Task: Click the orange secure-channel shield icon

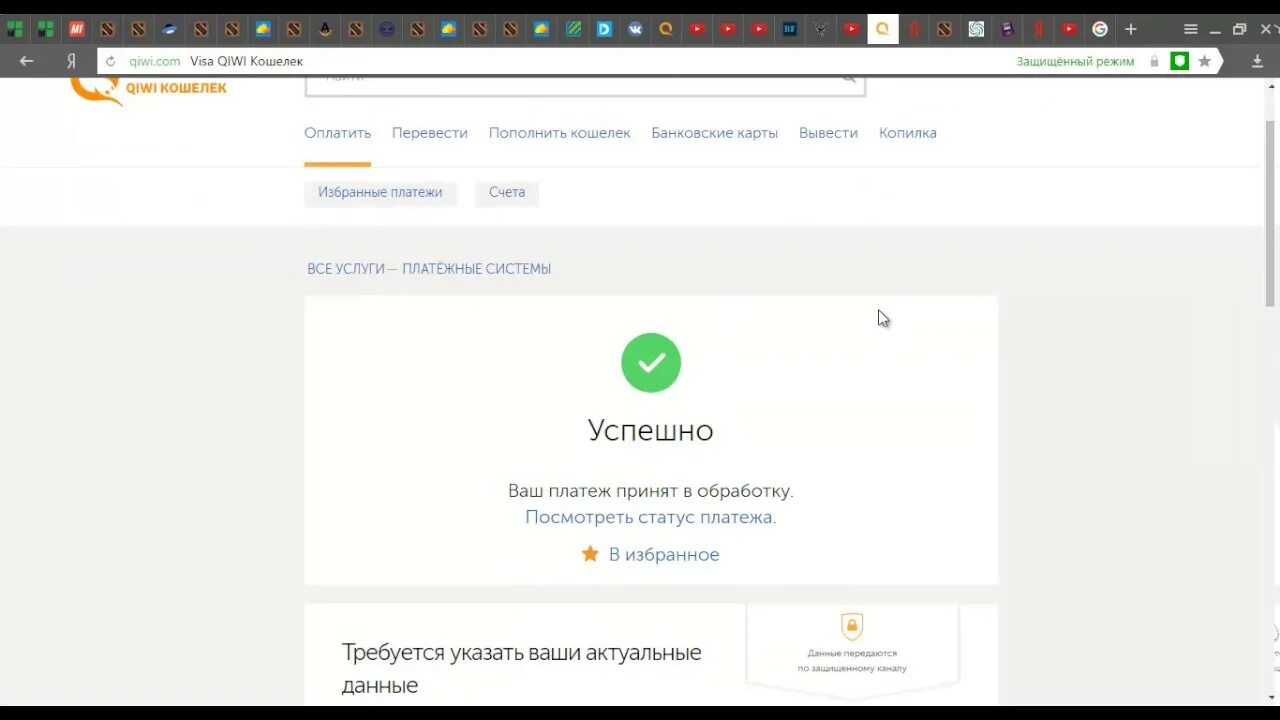Action: tap(852, 627)
